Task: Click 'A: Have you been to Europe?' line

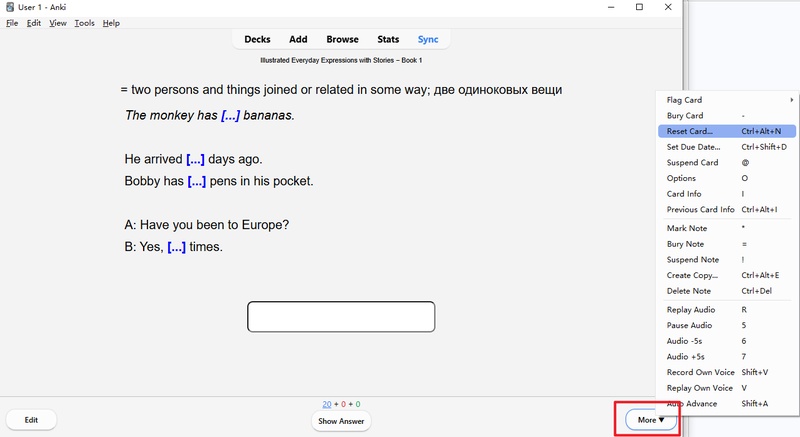Action: point(207,225)
